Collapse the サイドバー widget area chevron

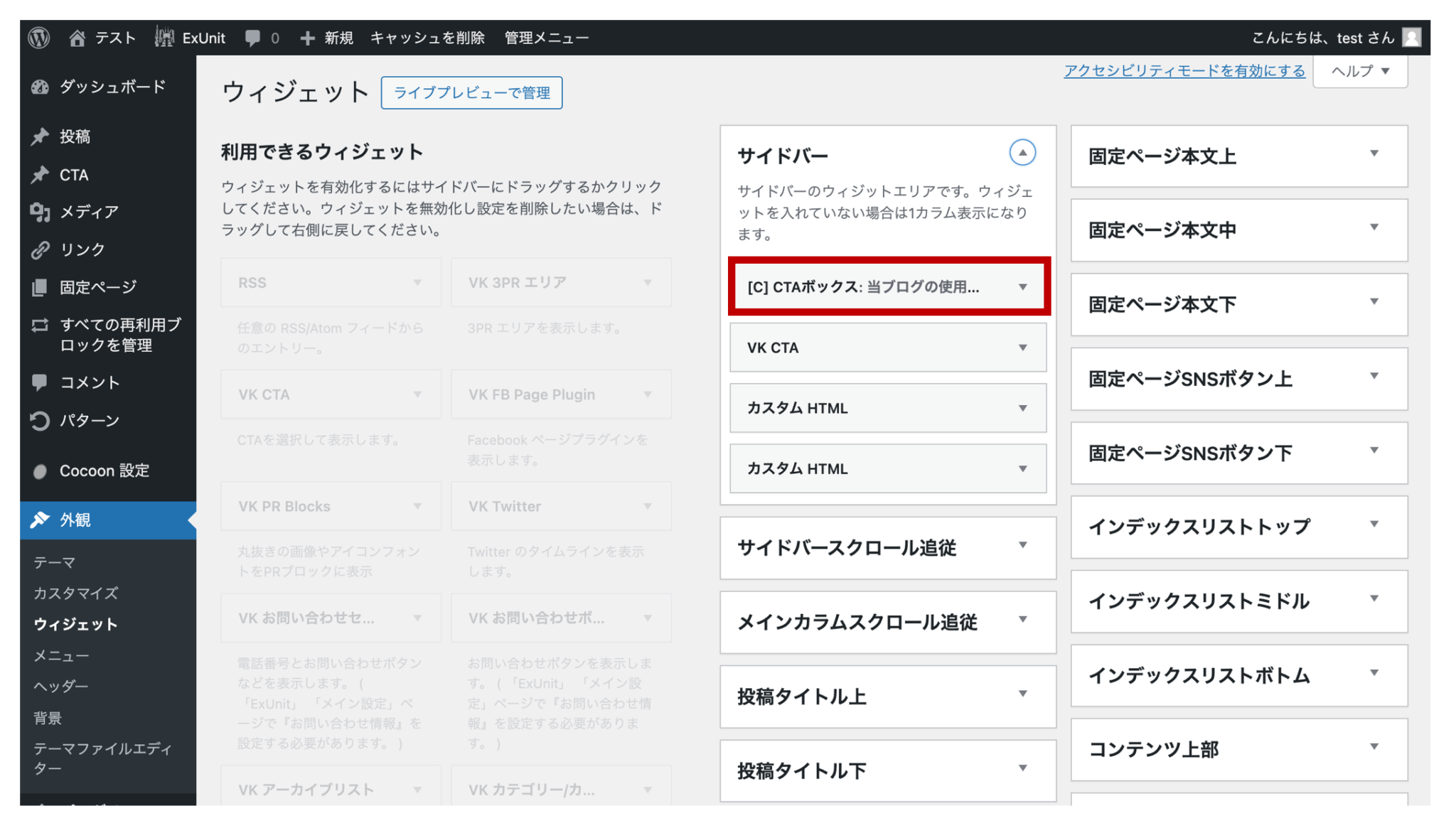tap(1022, 152)
